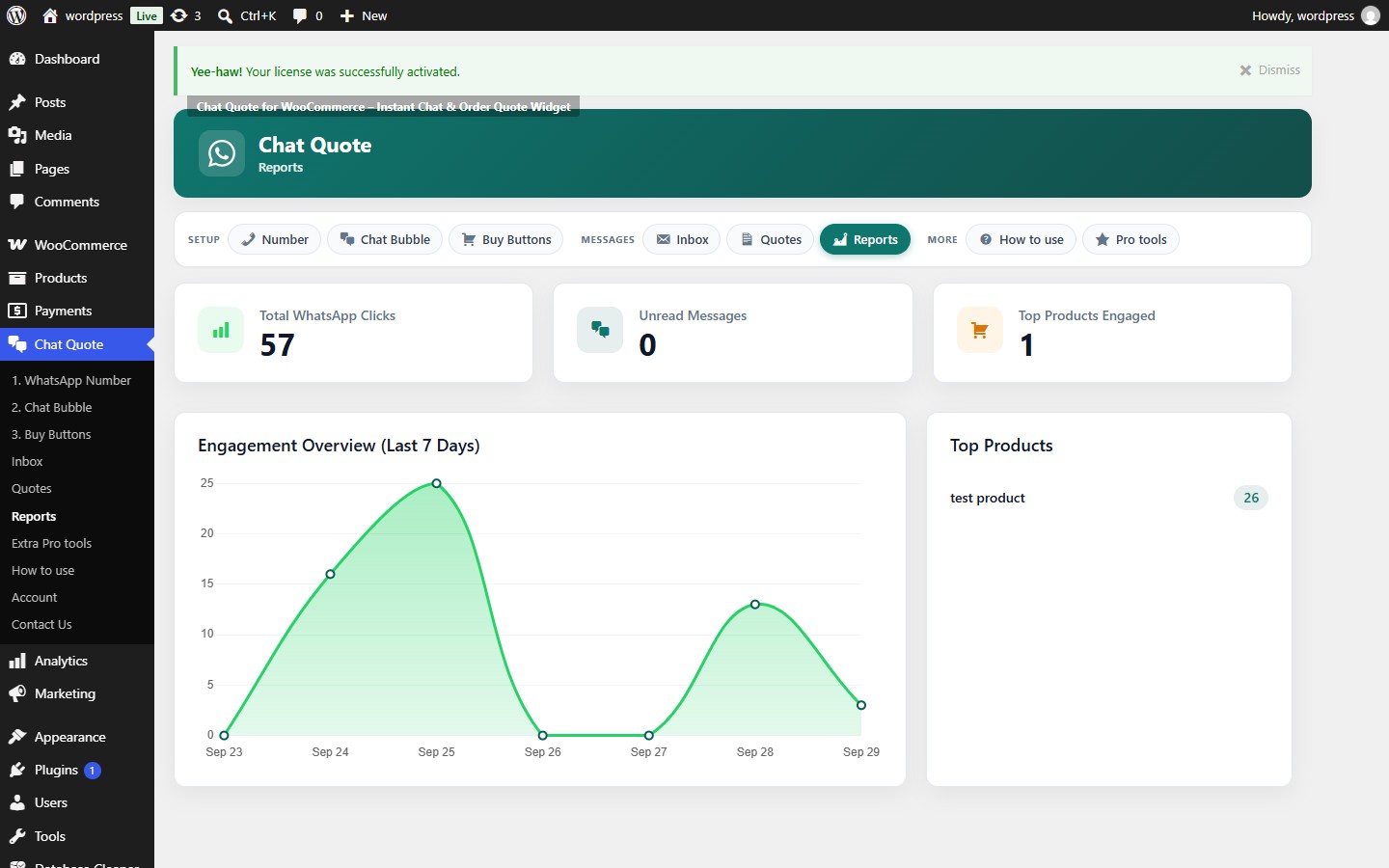Viewport: 1389px width, 868px height.
Task: Click the Media sidebar icon
Action: pos(17,135)
